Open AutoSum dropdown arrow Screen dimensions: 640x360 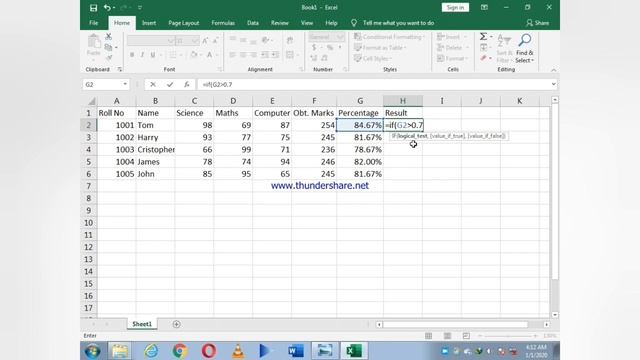click(x=491, y=37)
